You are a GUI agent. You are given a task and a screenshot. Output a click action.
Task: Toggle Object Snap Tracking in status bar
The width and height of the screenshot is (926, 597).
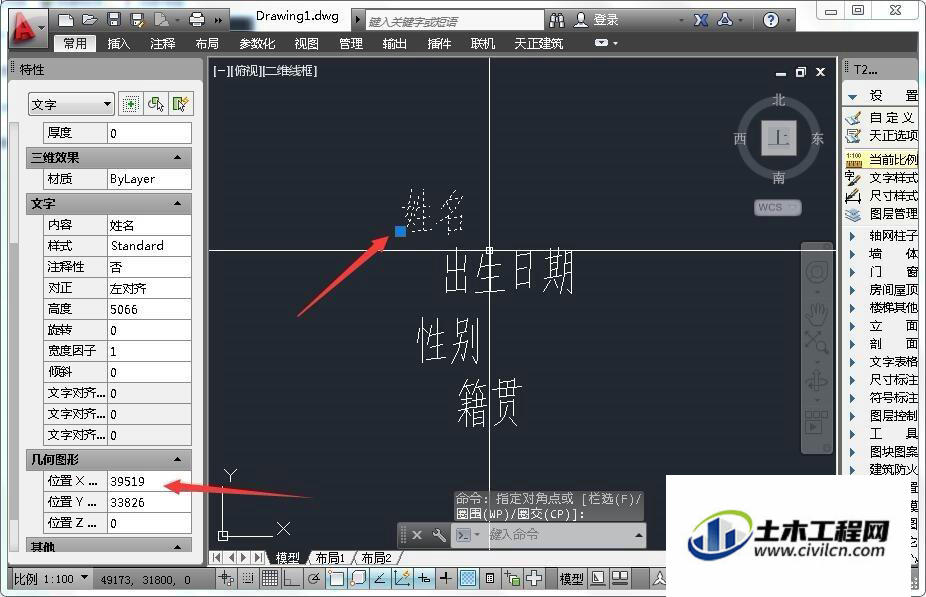(x=380, y=579)
